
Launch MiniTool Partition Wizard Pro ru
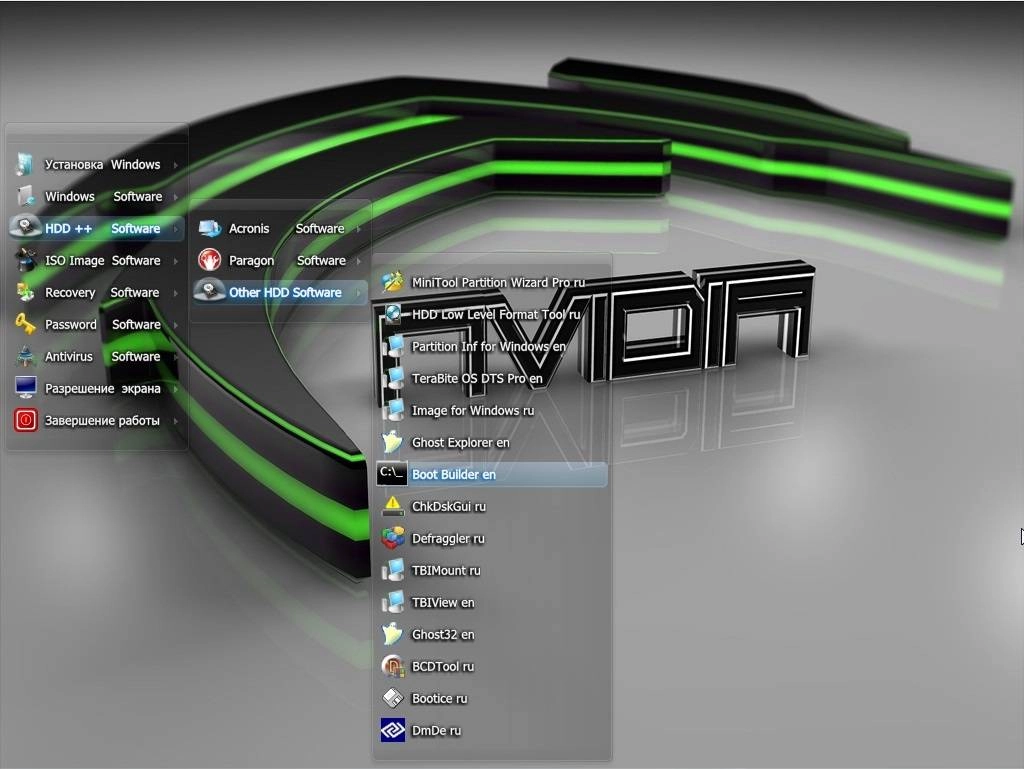pos(492,282)
